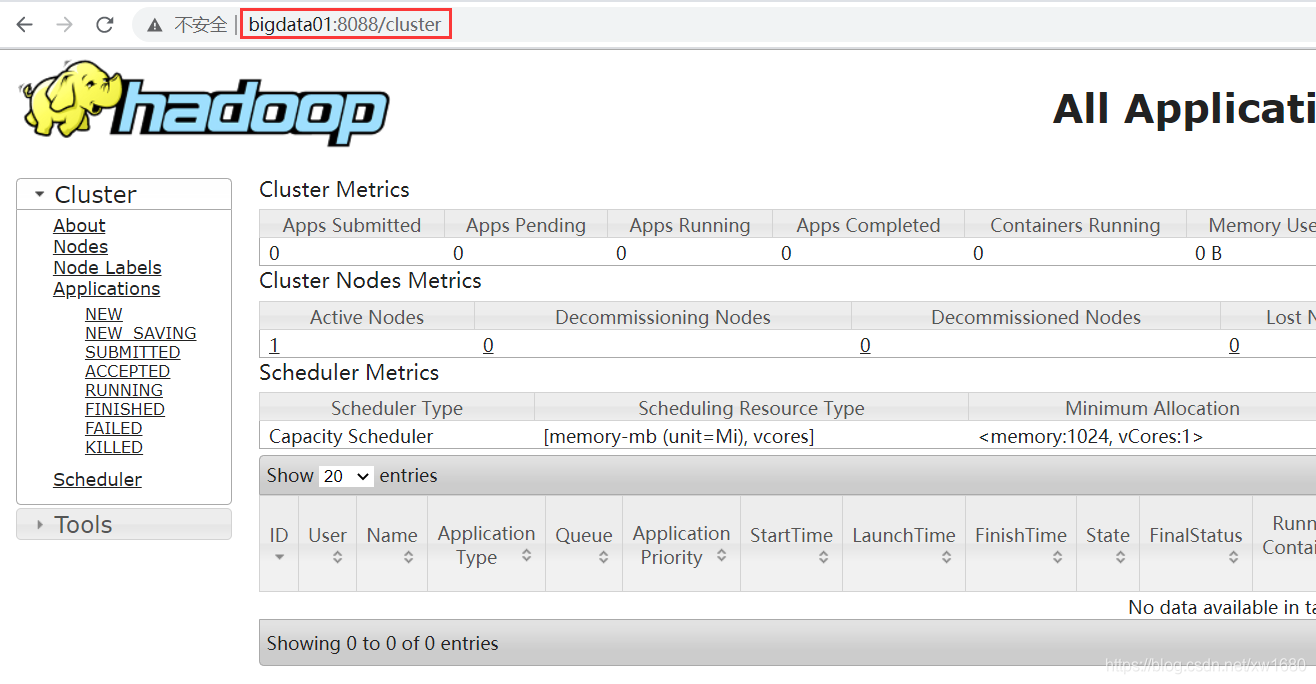Click the Apps Completed column header

(868, 225)
